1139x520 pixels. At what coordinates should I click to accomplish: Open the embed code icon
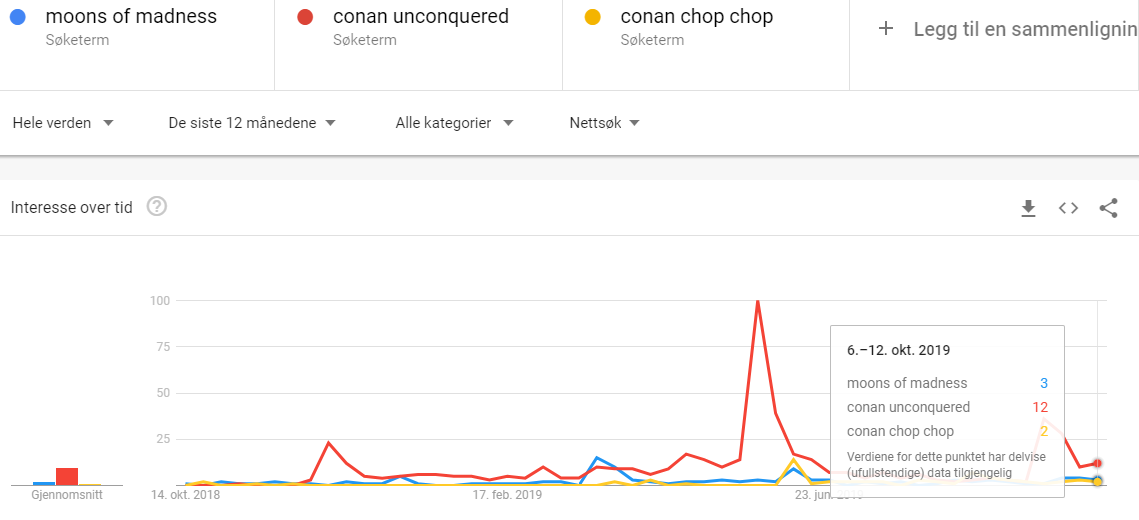click(1068, 208)
